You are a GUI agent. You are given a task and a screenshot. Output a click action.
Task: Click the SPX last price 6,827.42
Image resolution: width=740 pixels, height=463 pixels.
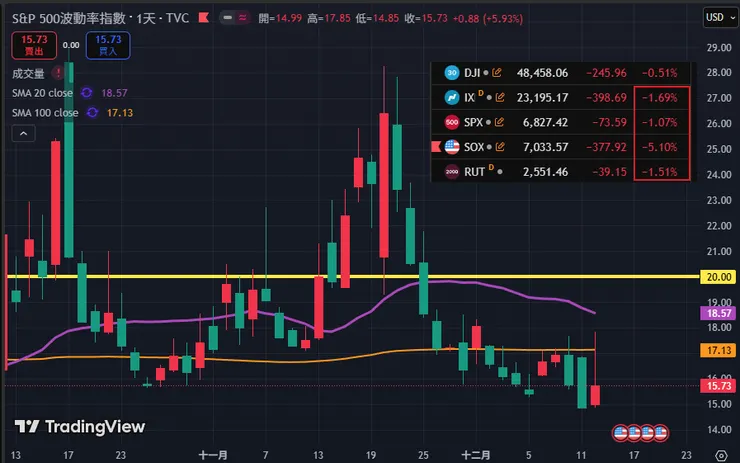point(545,122)
